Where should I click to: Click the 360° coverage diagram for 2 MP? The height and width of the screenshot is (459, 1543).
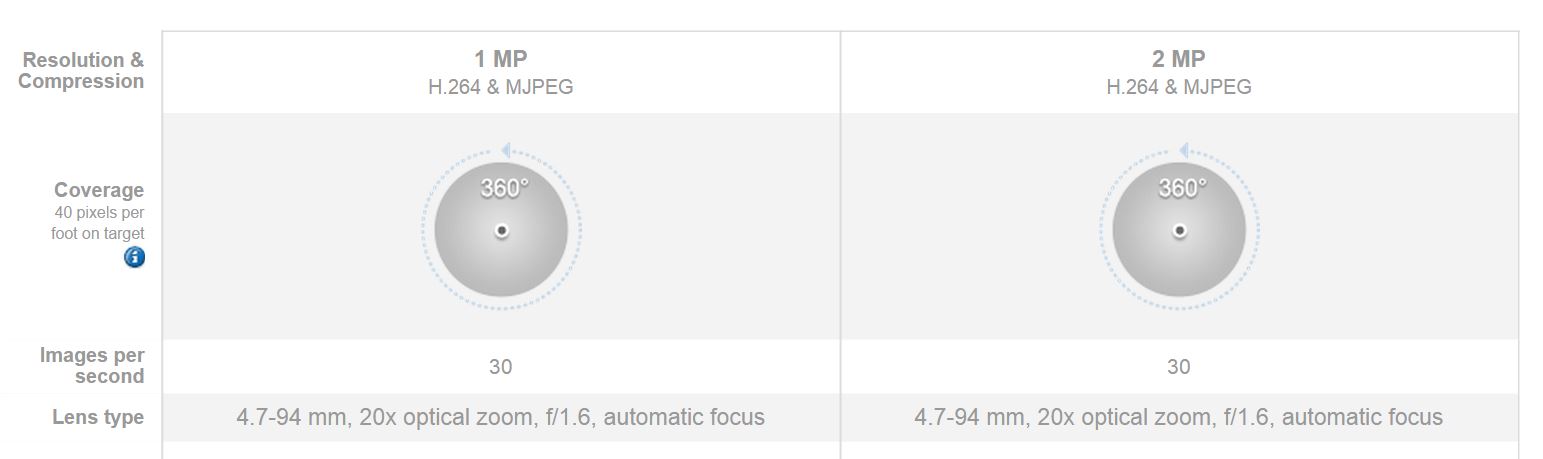pos(1179,229)
